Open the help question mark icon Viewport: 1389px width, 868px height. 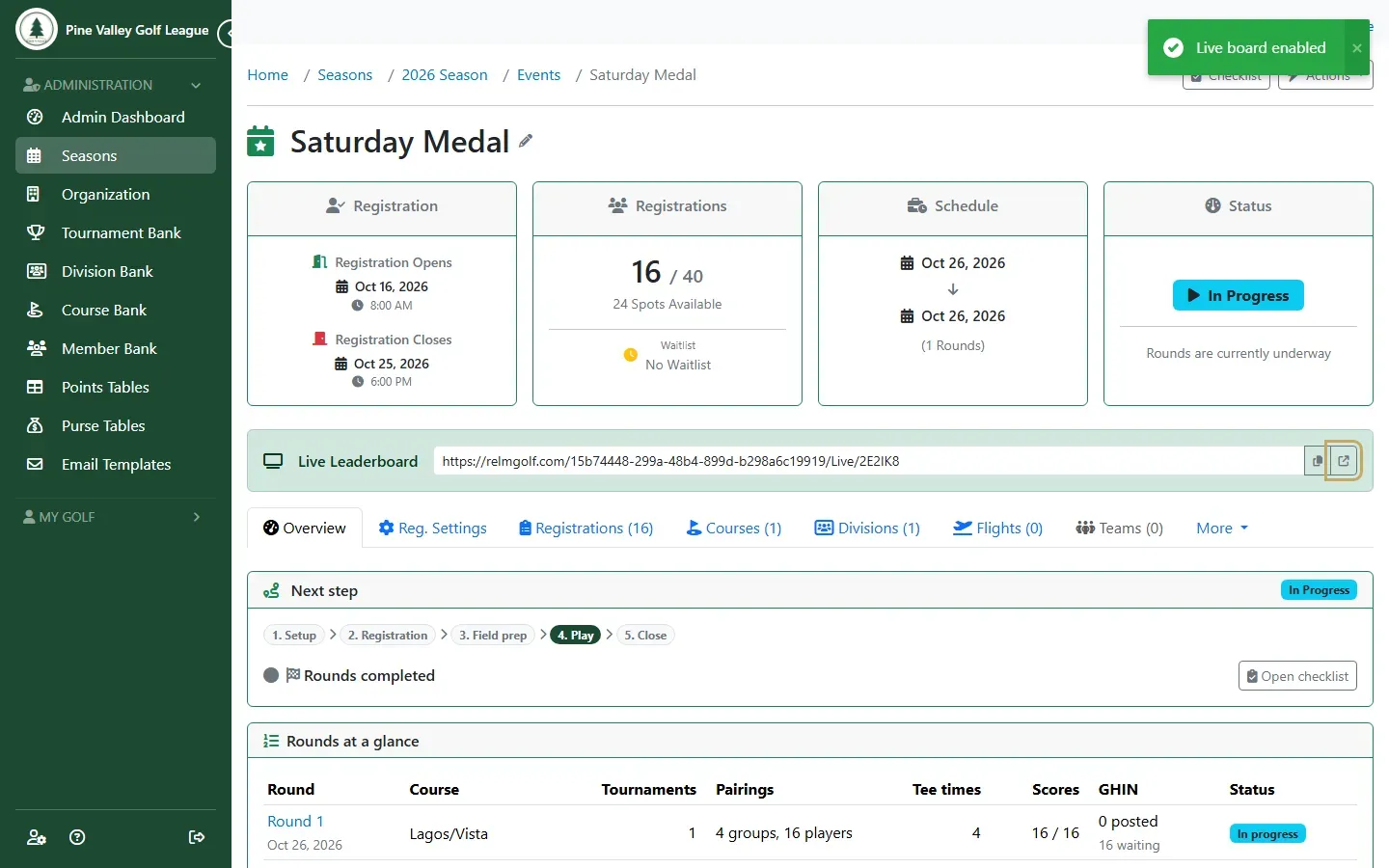coord(78,837)
